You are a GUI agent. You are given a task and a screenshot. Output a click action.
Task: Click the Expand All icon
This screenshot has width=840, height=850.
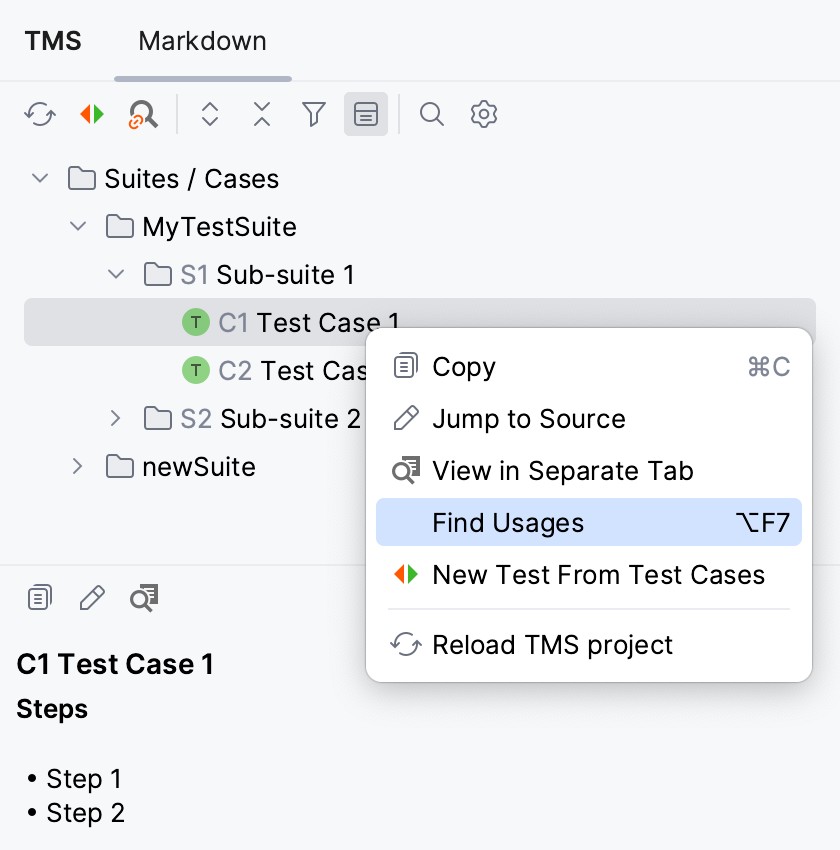[210, 114]
